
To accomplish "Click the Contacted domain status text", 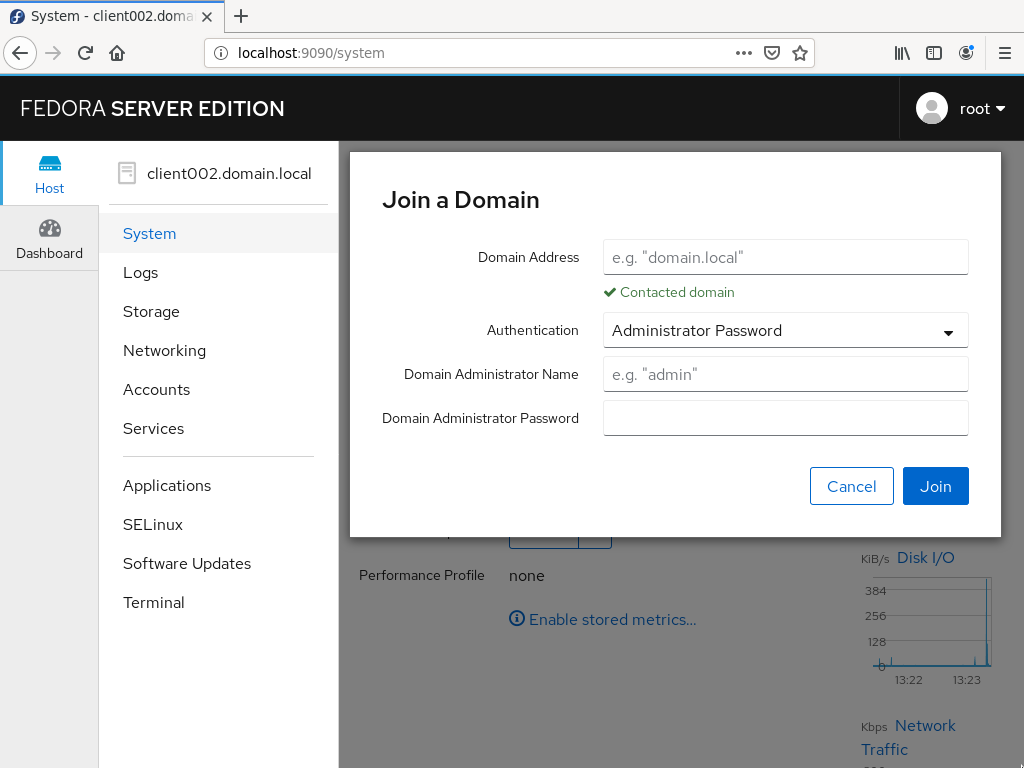I will pyautogui.click(x=677, y=293).
